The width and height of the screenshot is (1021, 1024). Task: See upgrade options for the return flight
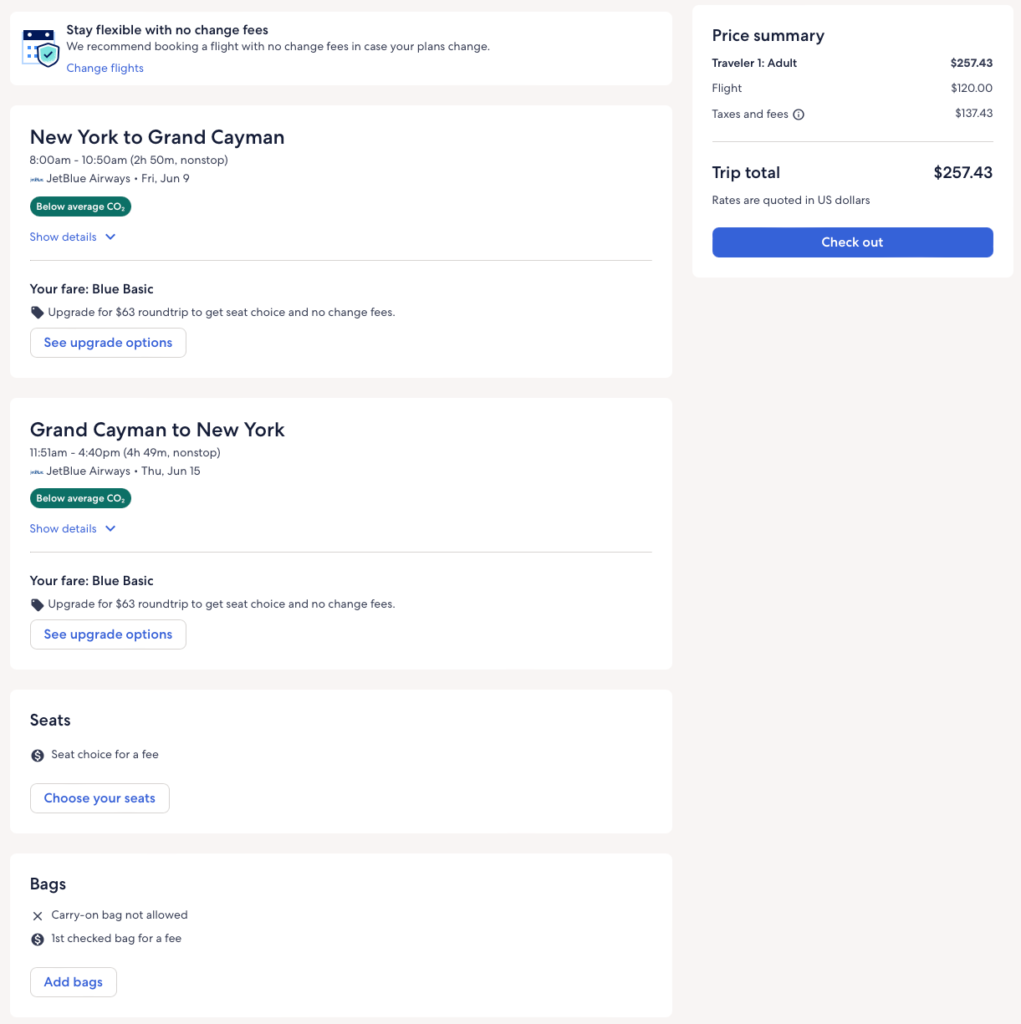click(108, 635)
